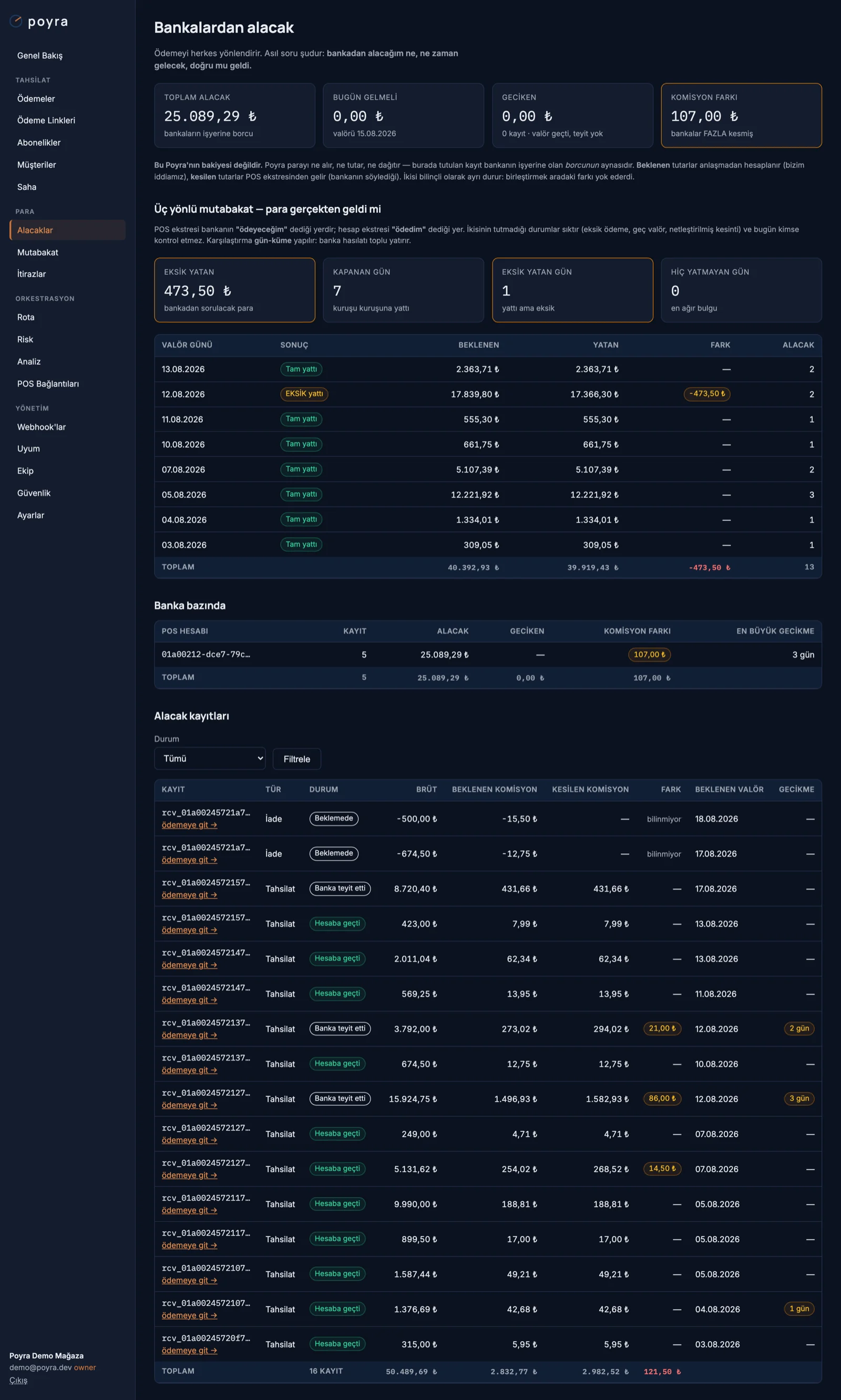Viewport: 841px width, 1400px height.
Task: Go to Ödemeler page
Action: pos(36,99)
